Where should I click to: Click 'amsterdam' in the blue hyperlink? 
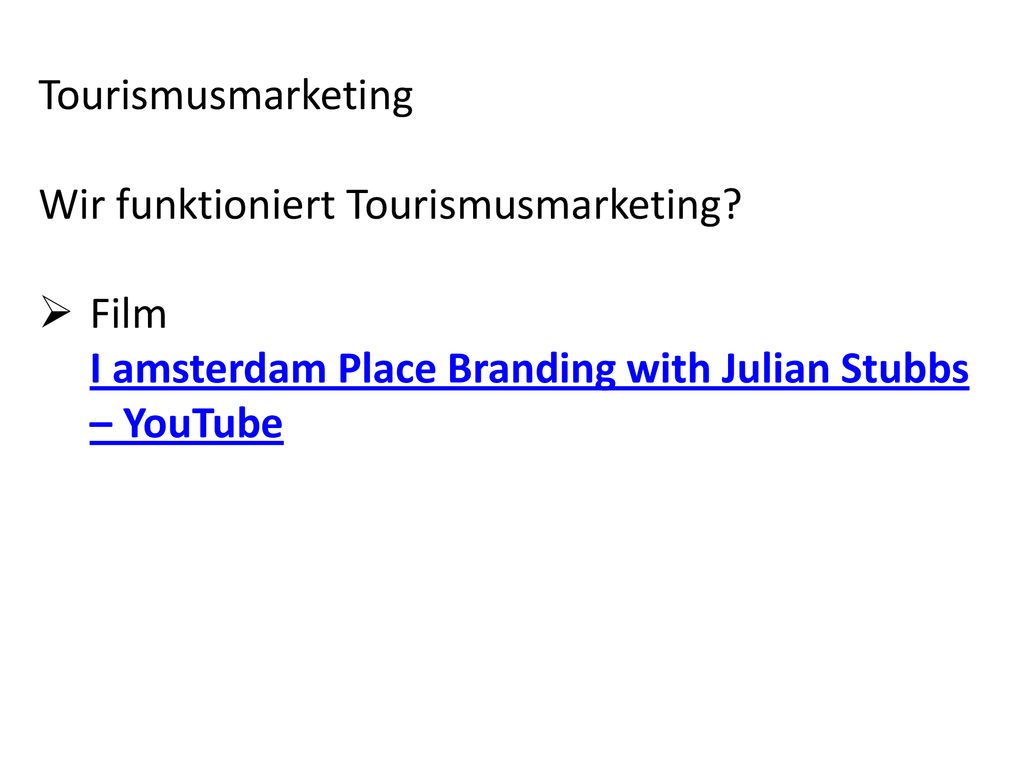click(219, 369)
